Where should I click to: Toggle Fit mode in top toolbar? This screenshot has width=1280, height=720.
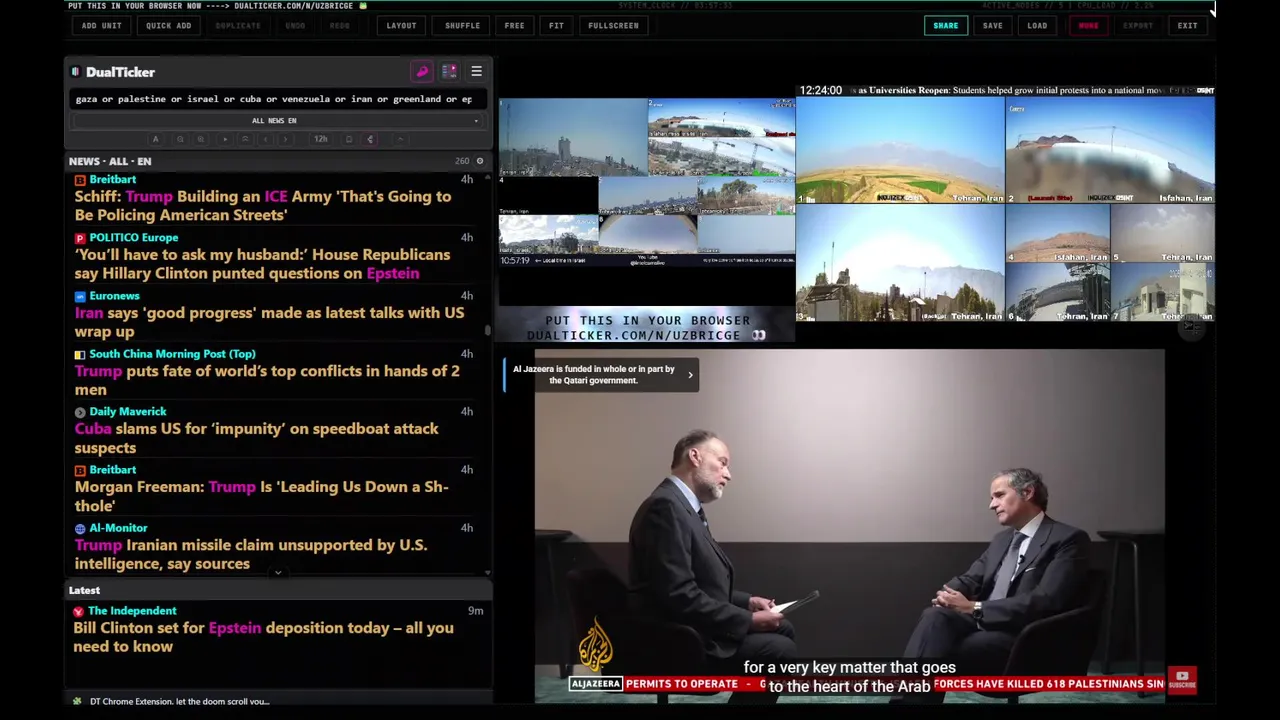(x=556, y=26)
